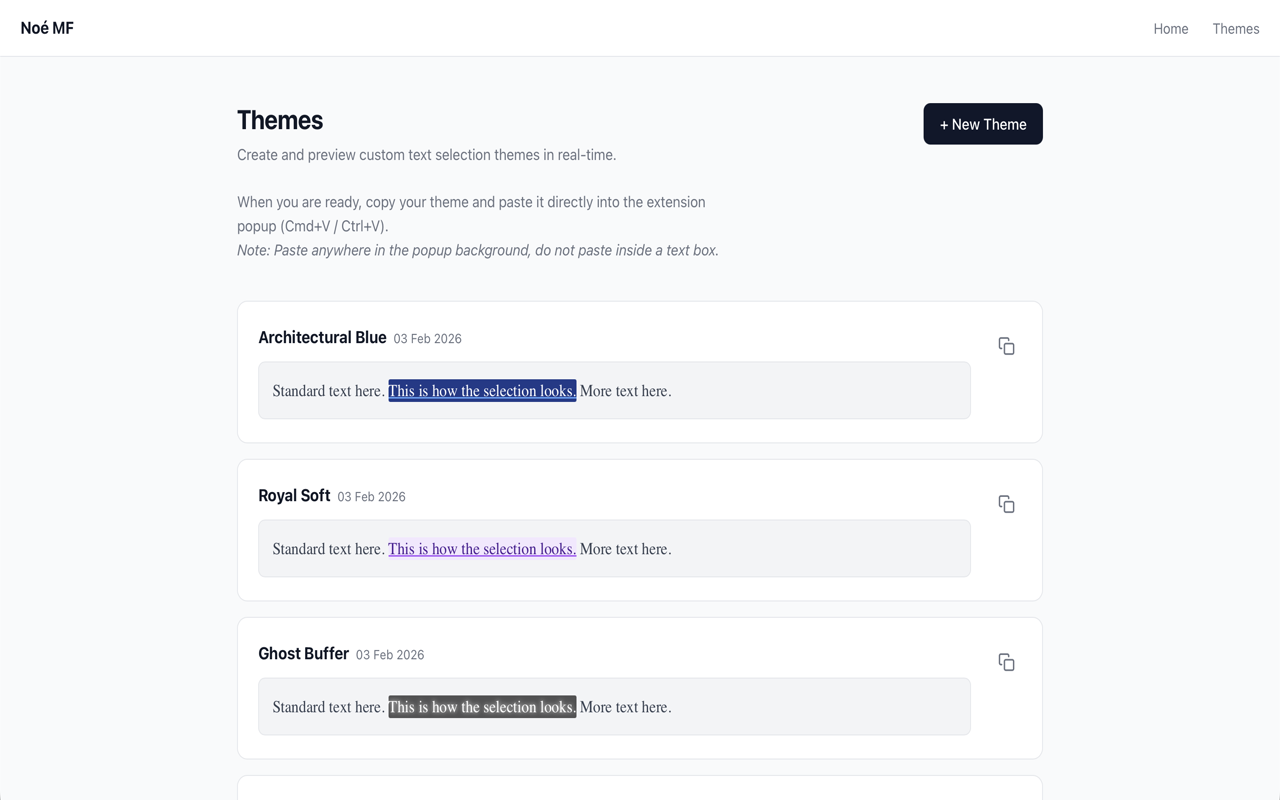Open the Themes nav link
Screen dimensions: 1280x800
[x=1236, y=29]
